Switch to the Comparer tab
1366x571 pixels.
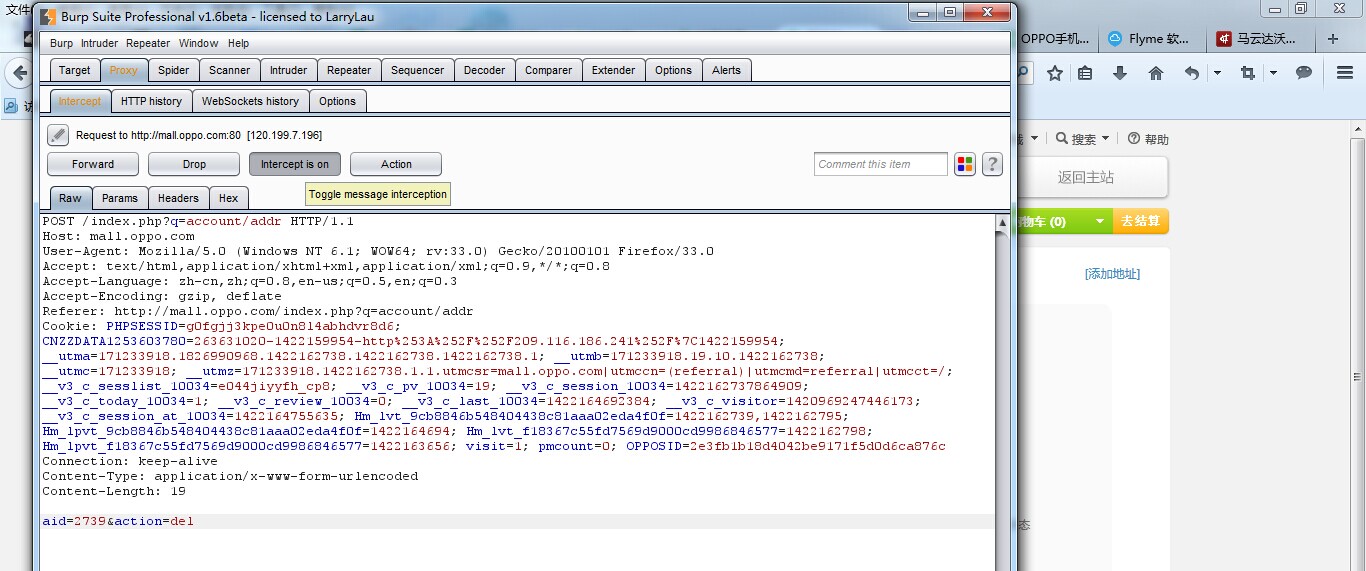pyautogui.click(x=549, y=70)
